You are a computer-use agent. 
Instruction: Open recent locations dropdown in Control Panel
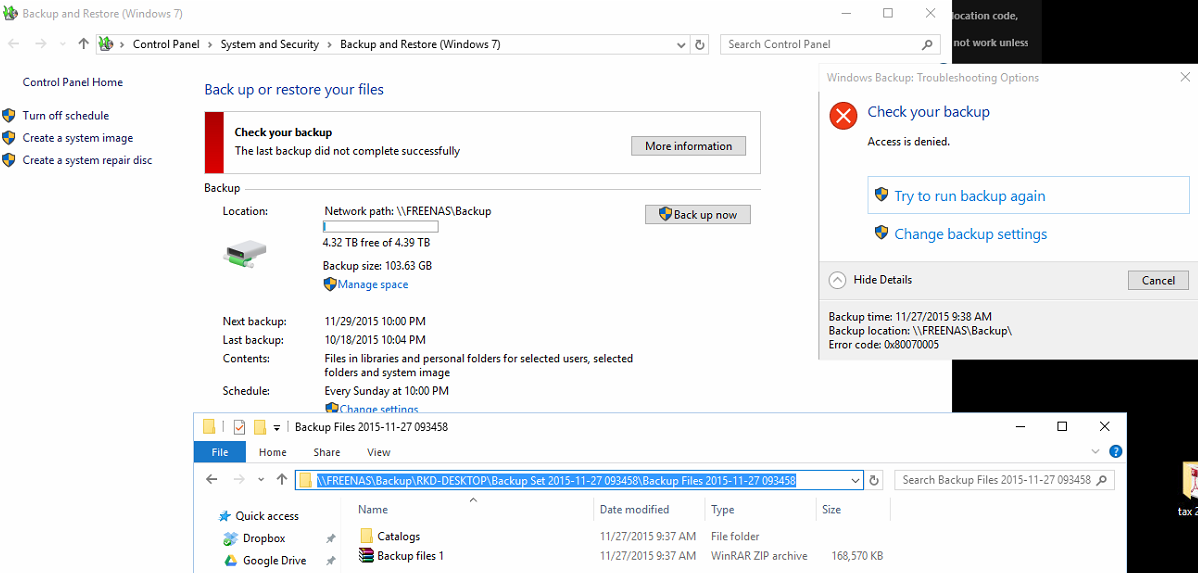pos(63,44)
